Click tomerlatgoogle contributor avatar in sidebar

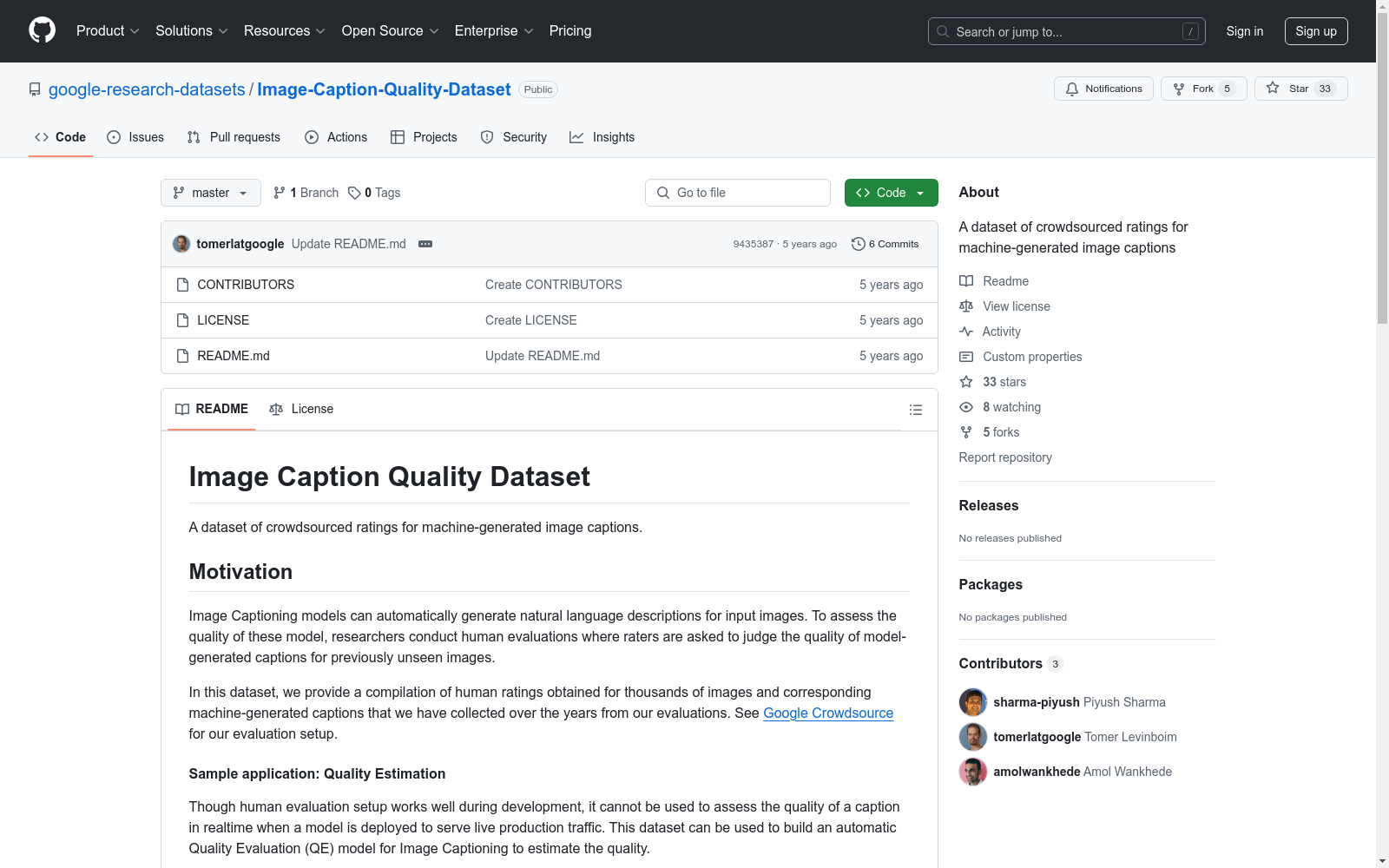click(973, 737)
